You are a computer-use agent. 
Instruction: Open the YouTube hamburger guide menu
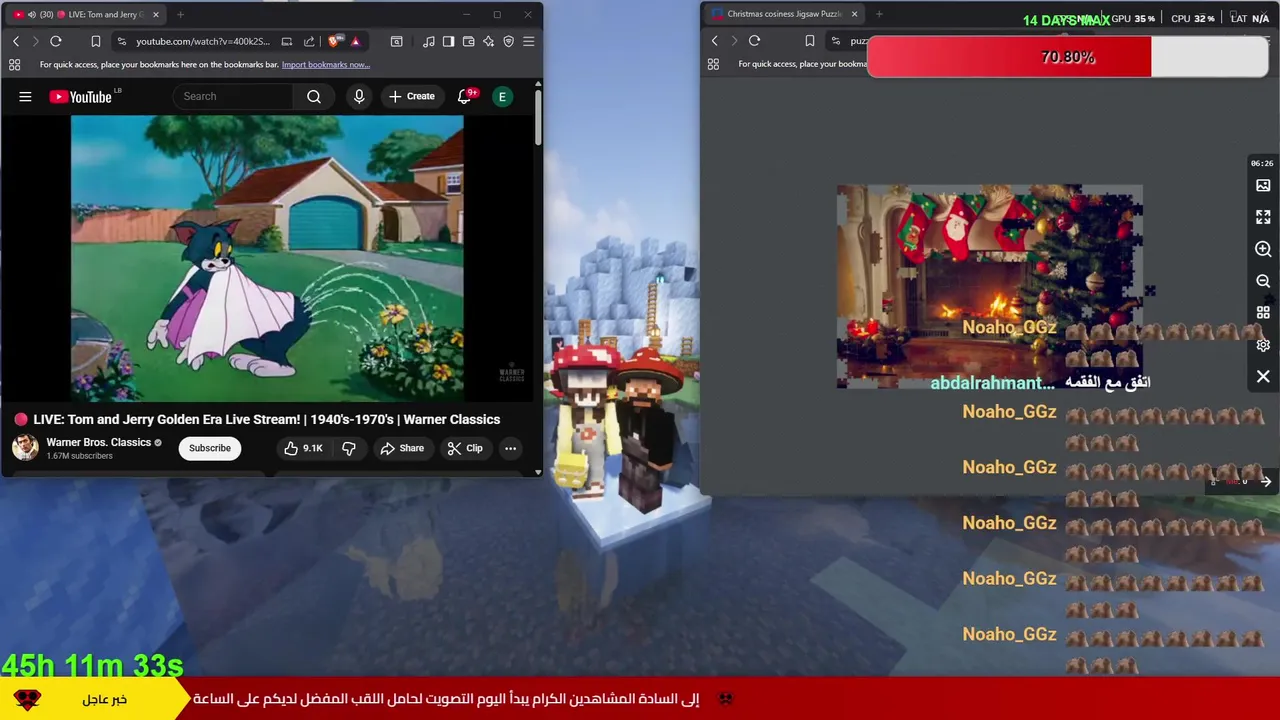25,97
